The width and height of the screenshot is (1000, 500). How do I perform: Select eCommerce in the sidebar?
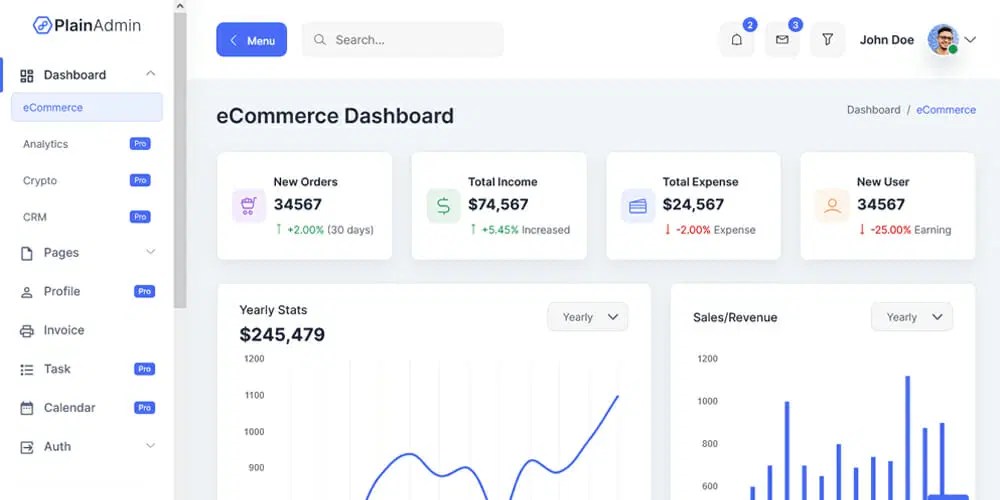(87, 107)
